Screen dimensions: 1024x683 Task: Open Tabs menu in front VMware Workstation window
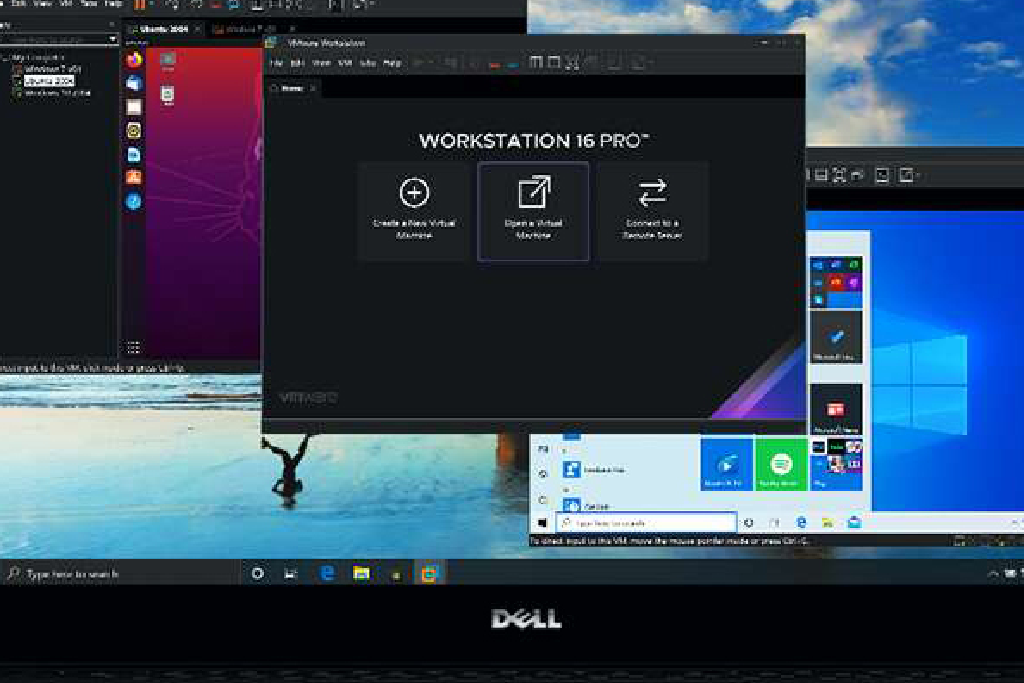point(368,63)
